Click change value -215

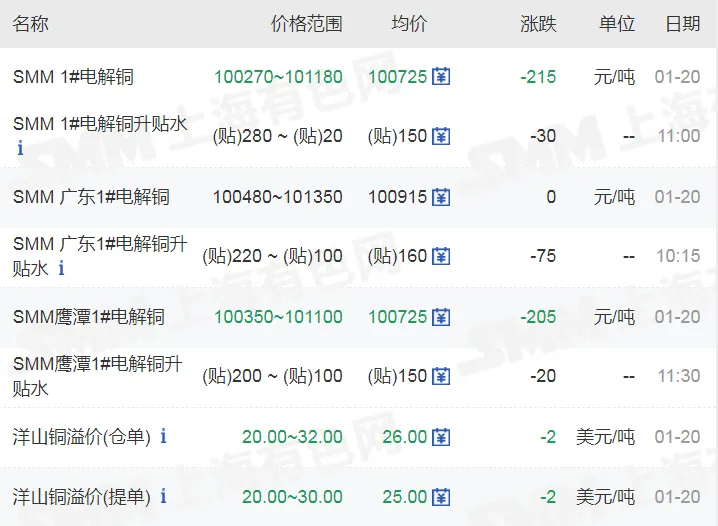538,76
